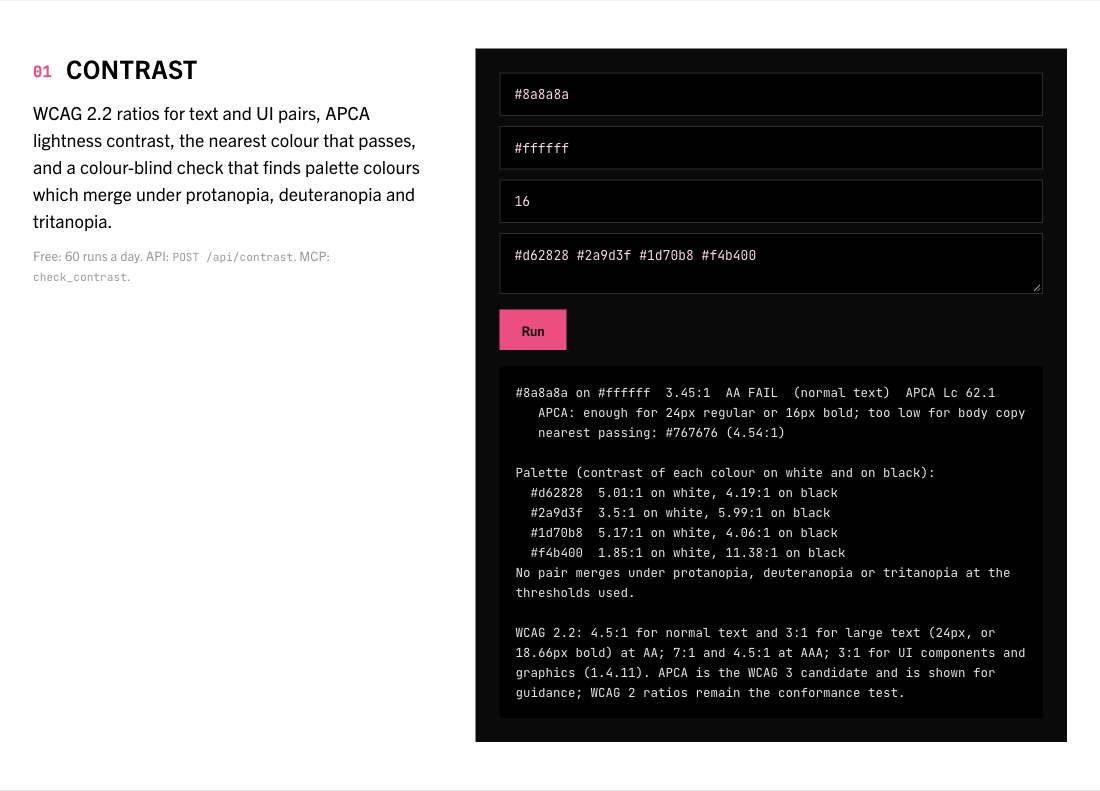The height and width of the screenshot is (791, 1100).
Task: Click the 'WCAG 2.2: 4.5:1 for normal text' note
Action: click(770, 663)
